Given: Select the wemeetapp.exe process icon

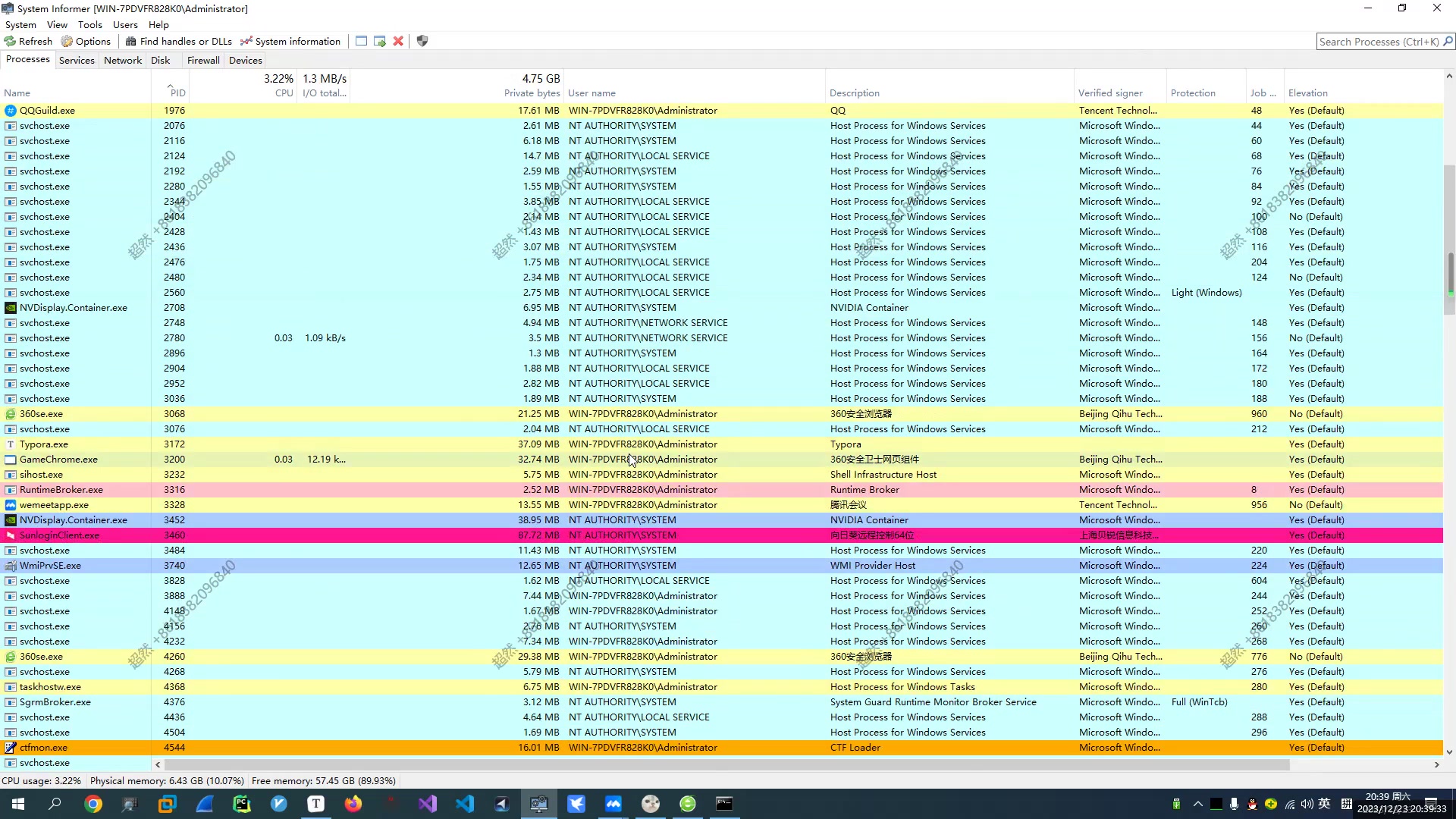Looking at the screenshot, I should coord(11,504).
